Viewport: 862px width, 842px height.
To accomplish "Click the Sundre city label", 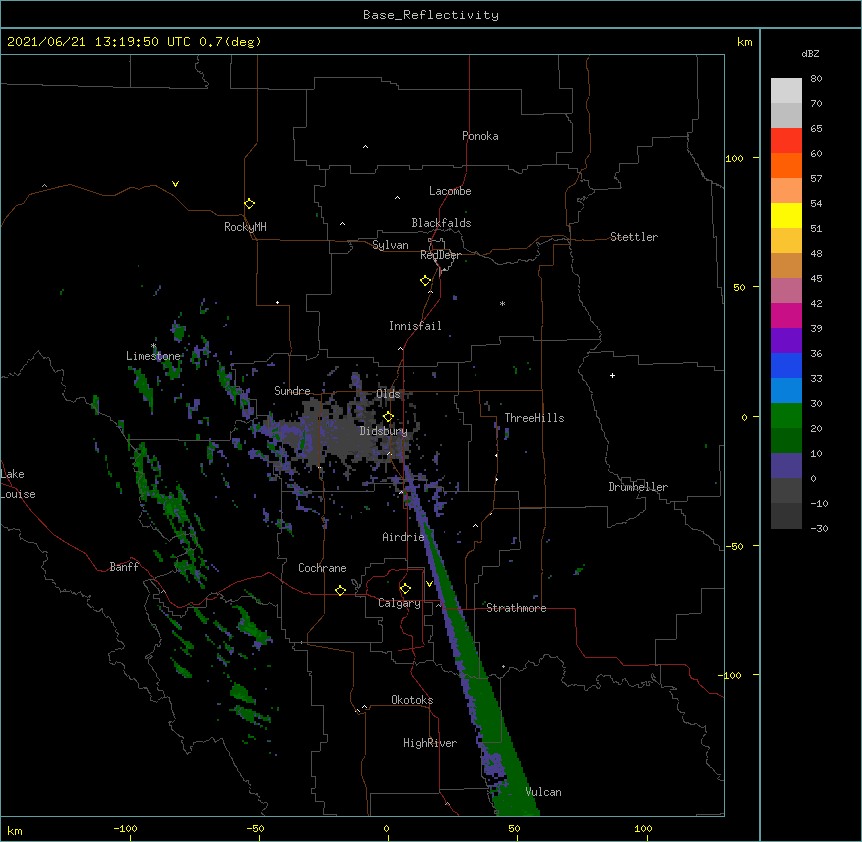I will pos(292,391).
